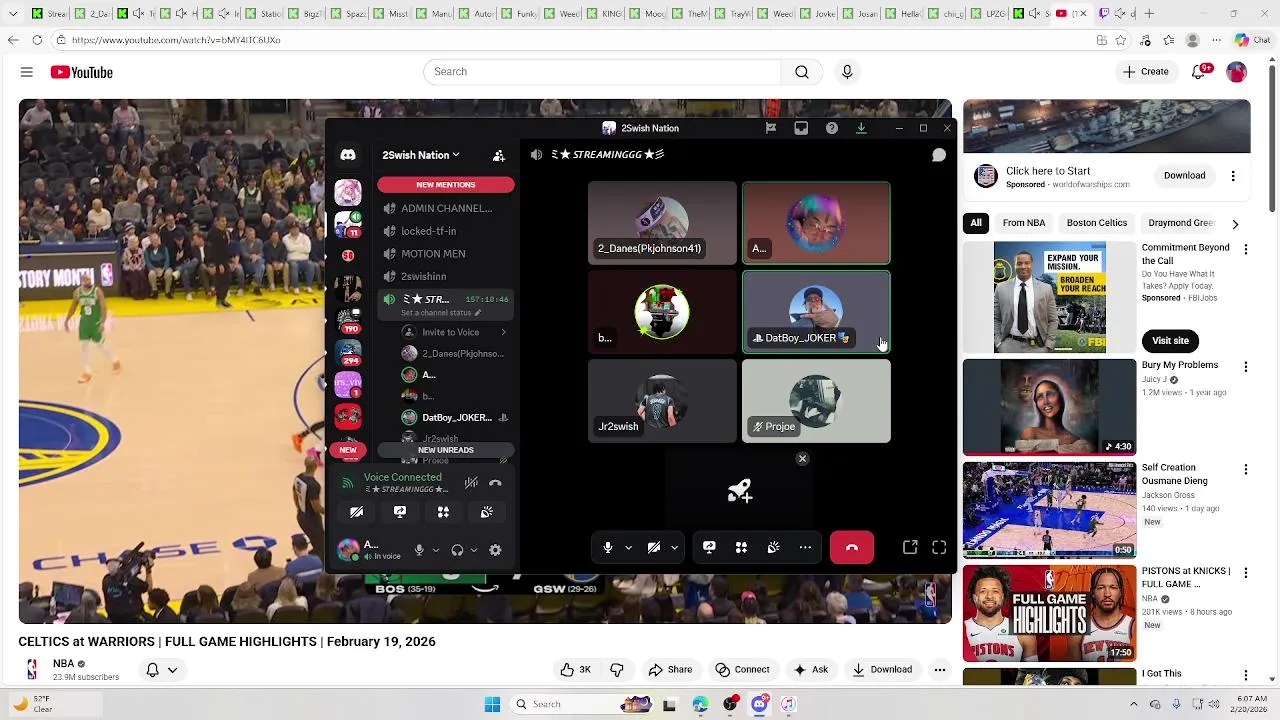Open headphone output arrow in Discord user panel
Screen dimensions: 1280x720
pos(473,550)
